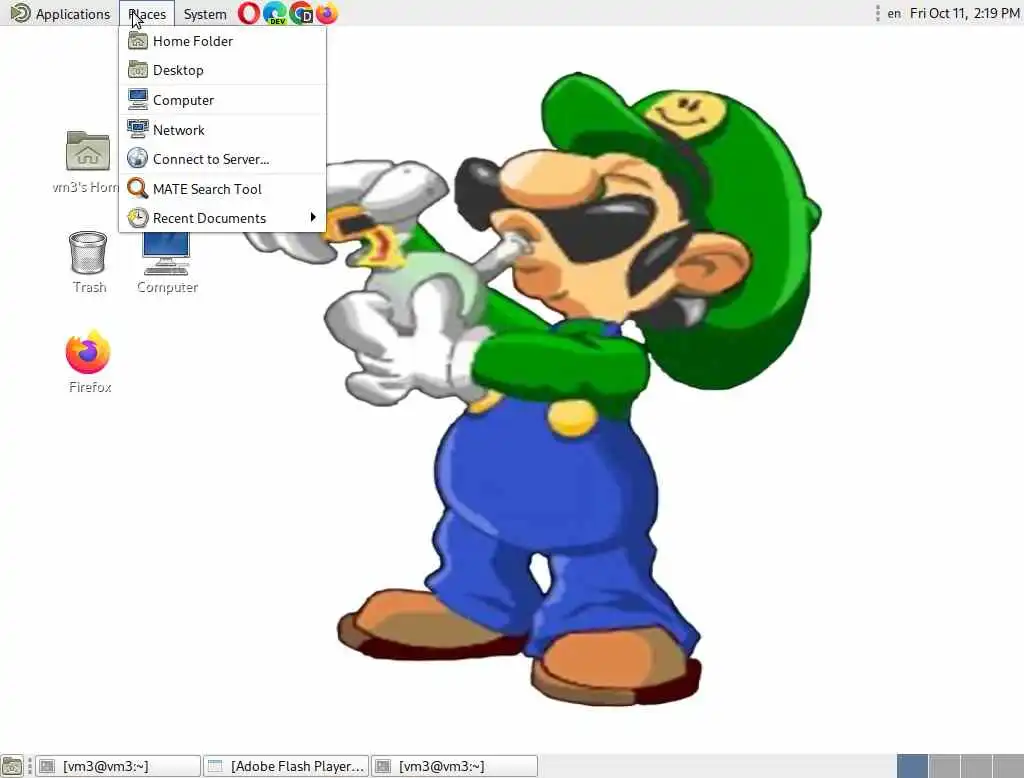Launch Opera from the top panel
Image resolution: width=1024 pixels, height=778 pixels.
[x=248, y=13]
